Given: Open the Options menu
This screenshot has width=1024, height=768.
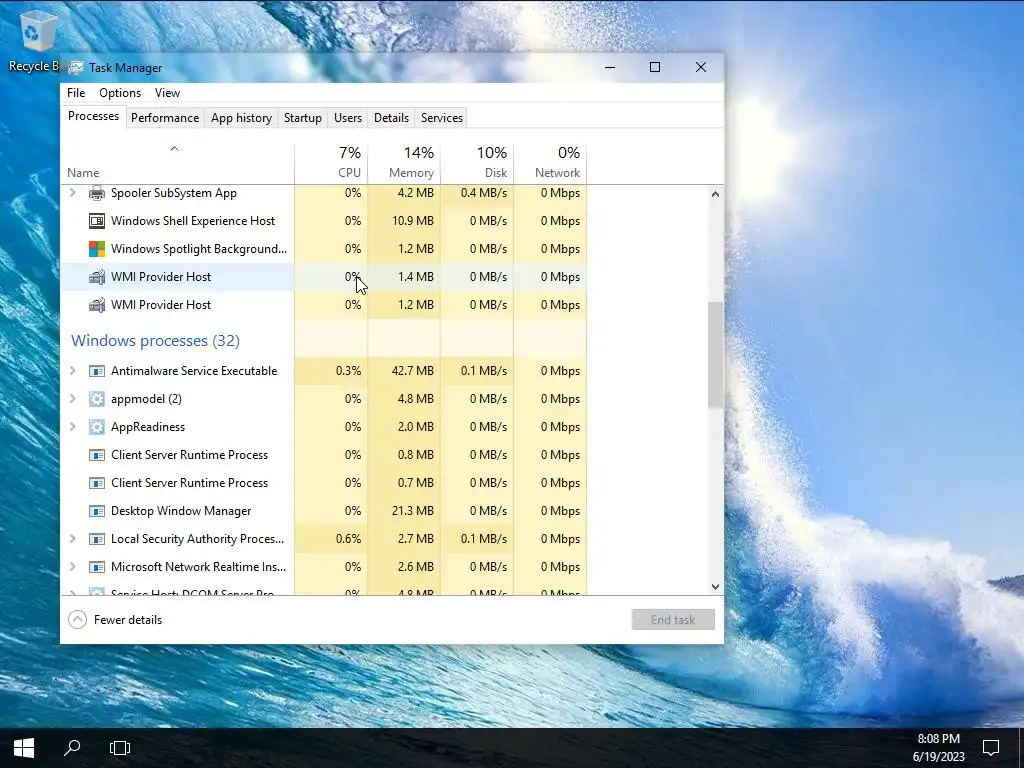Looking at the screenshot, I should 120,93.
